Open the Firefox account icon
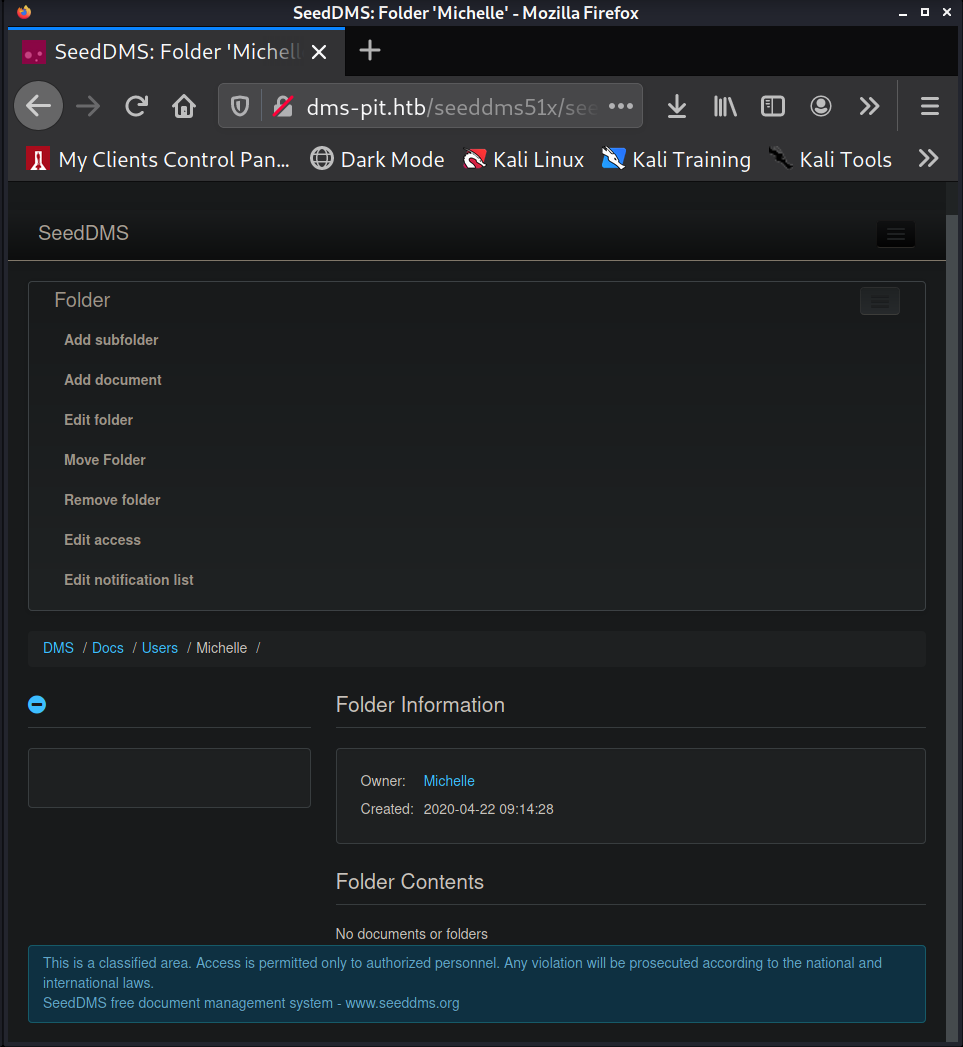 821,106
